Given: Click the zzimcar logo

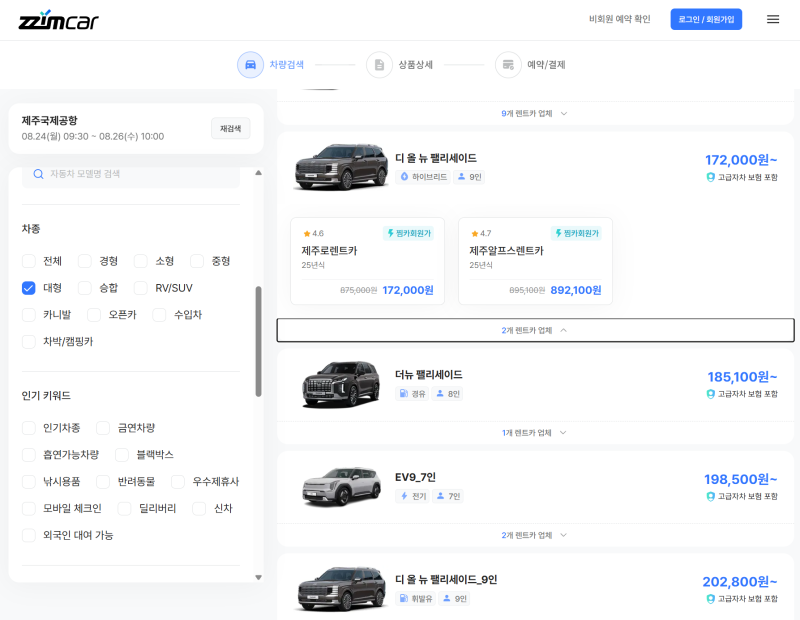Looking at the screenshot, I should pyautogui.click(x=58, y=20).
